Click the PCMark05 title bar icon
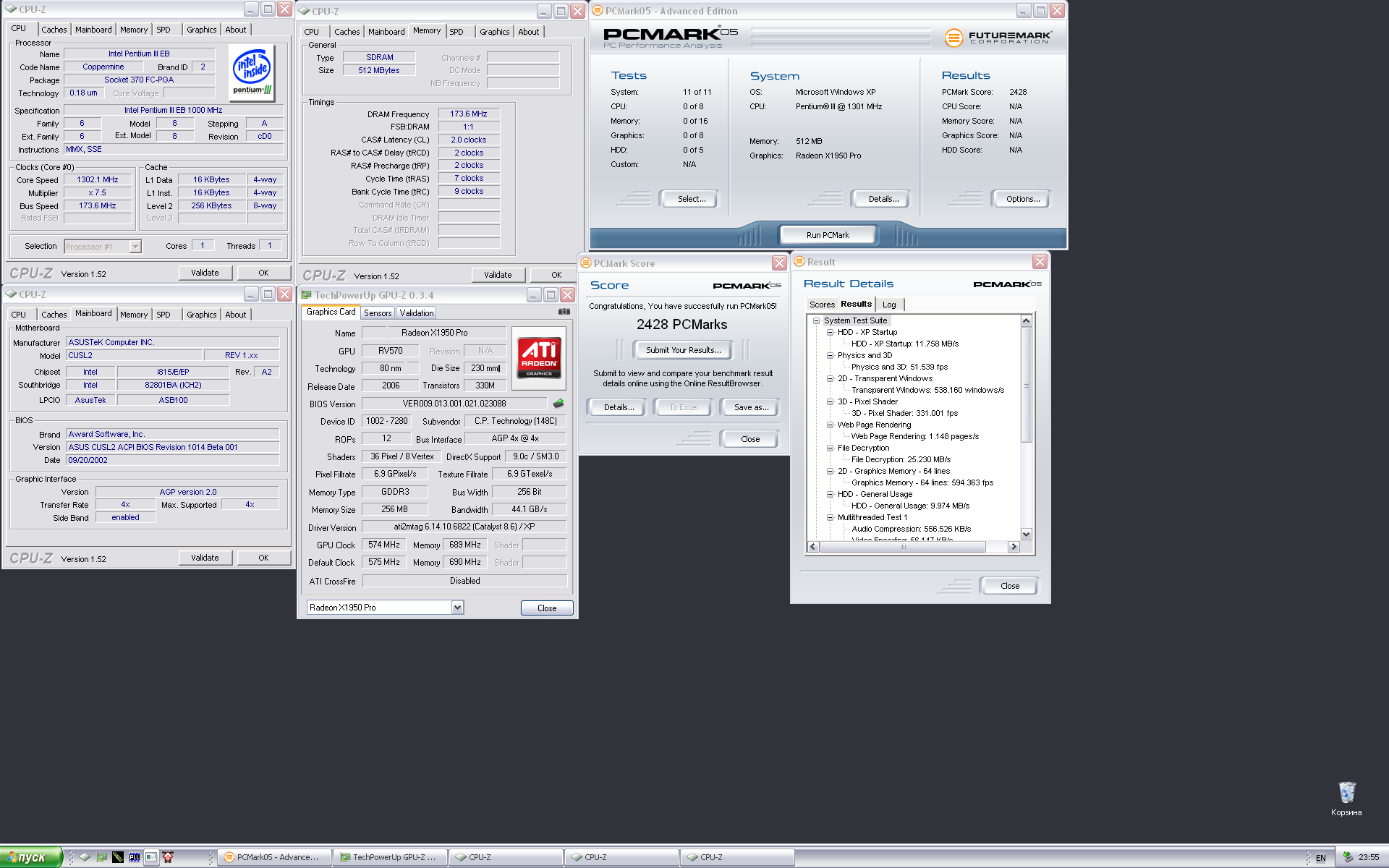 598,11
